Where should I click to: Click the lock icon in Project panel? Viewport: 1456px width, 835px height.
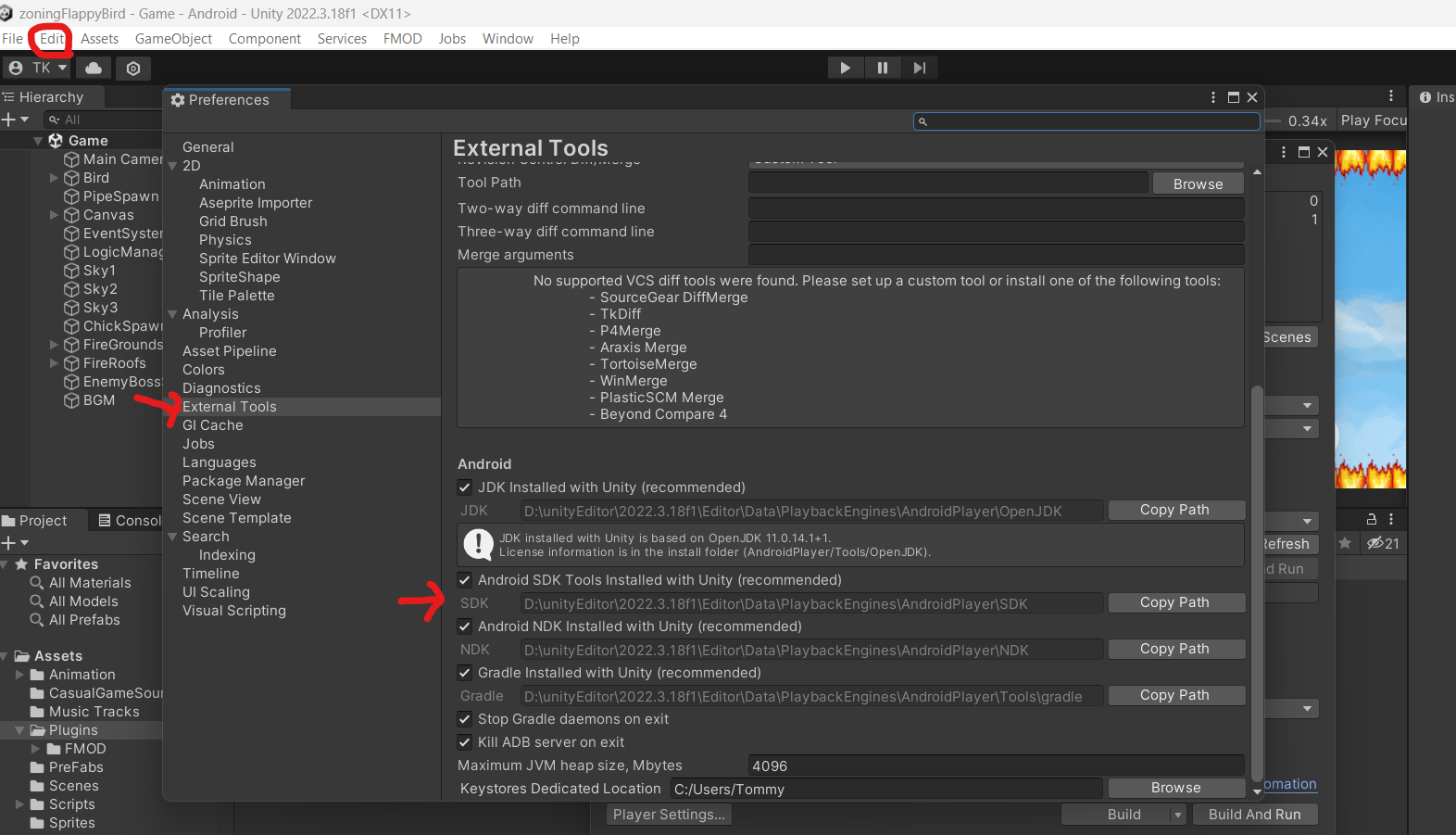pyautogui.click(x=1372, y=519)
